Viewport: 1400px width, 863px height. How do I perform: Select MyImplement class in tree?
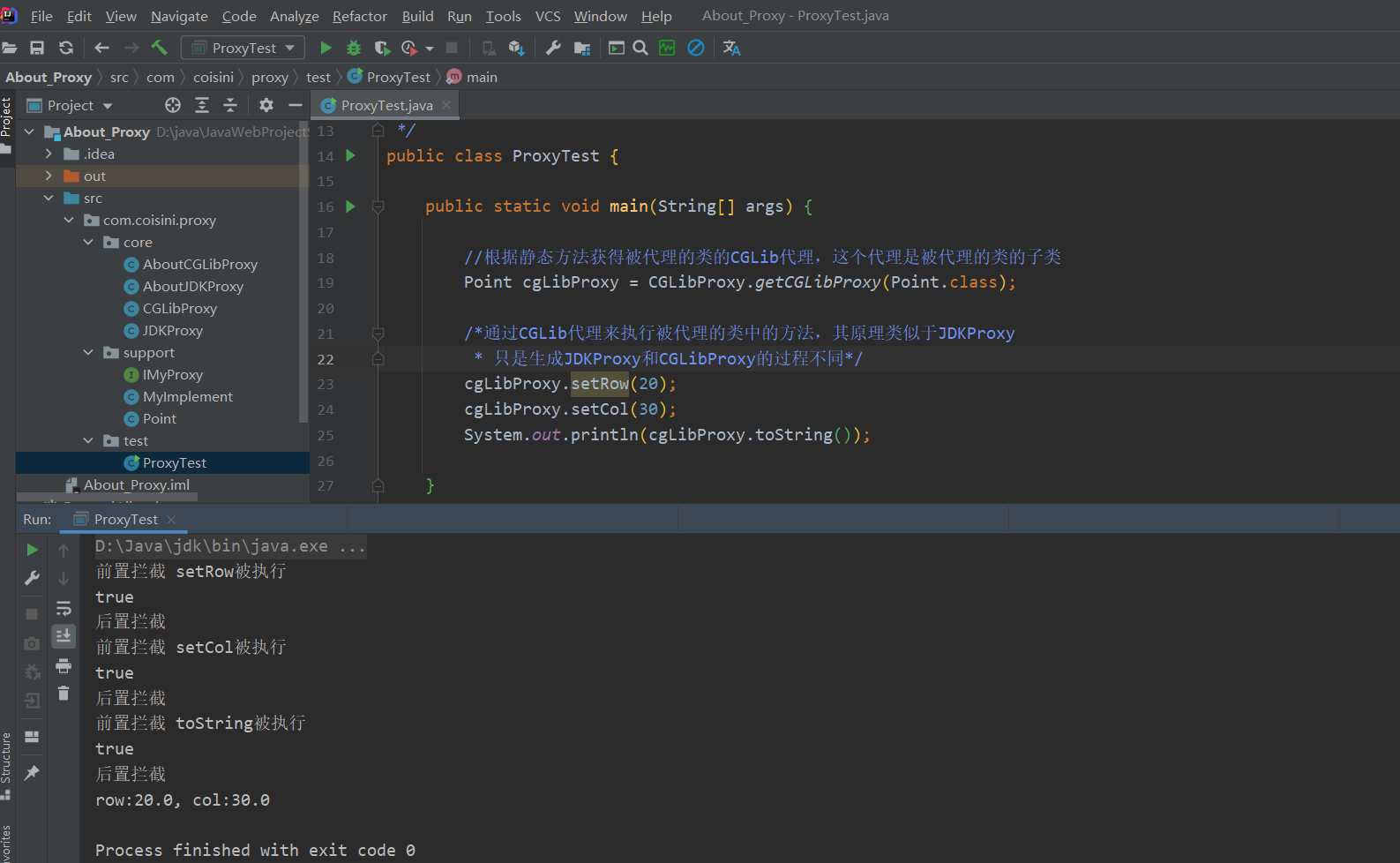coord(188,396)
